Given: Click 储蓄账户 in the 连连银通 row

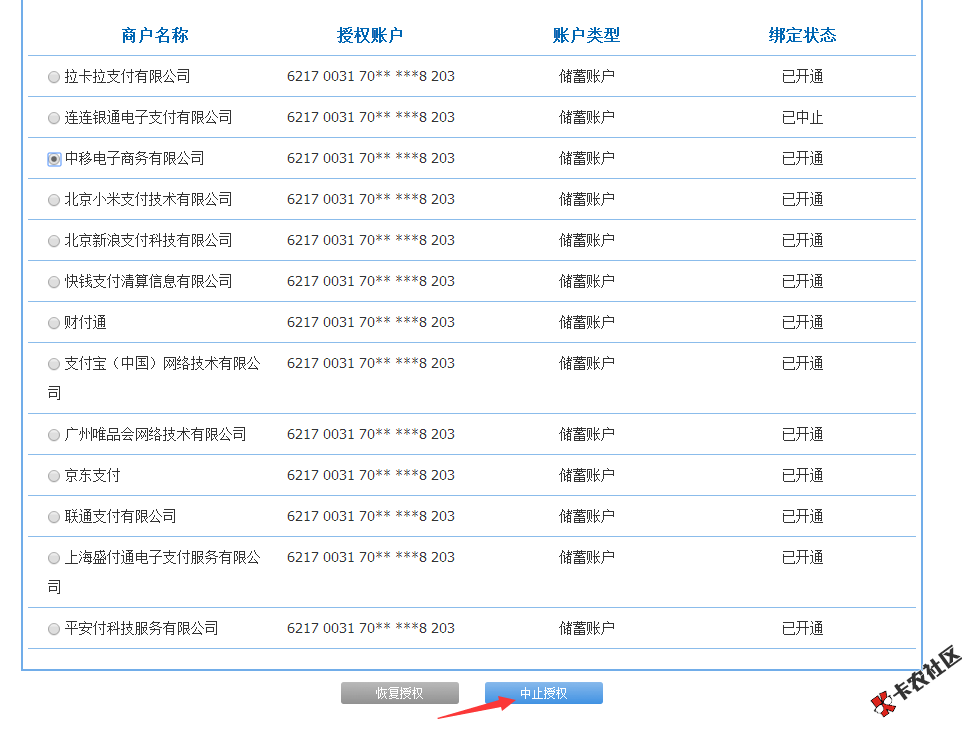Looking at the screenshot, I should click(586, 117).
